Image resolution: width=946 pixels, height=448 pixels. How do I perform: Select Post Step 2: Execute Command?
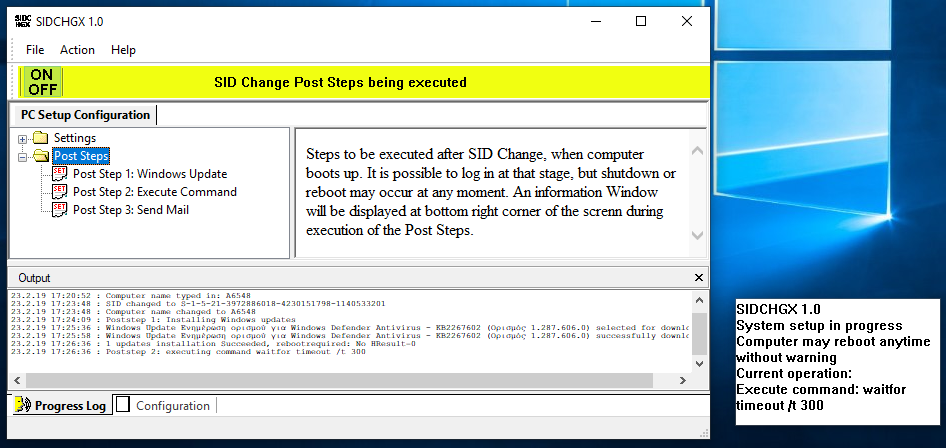click(155, 192)
